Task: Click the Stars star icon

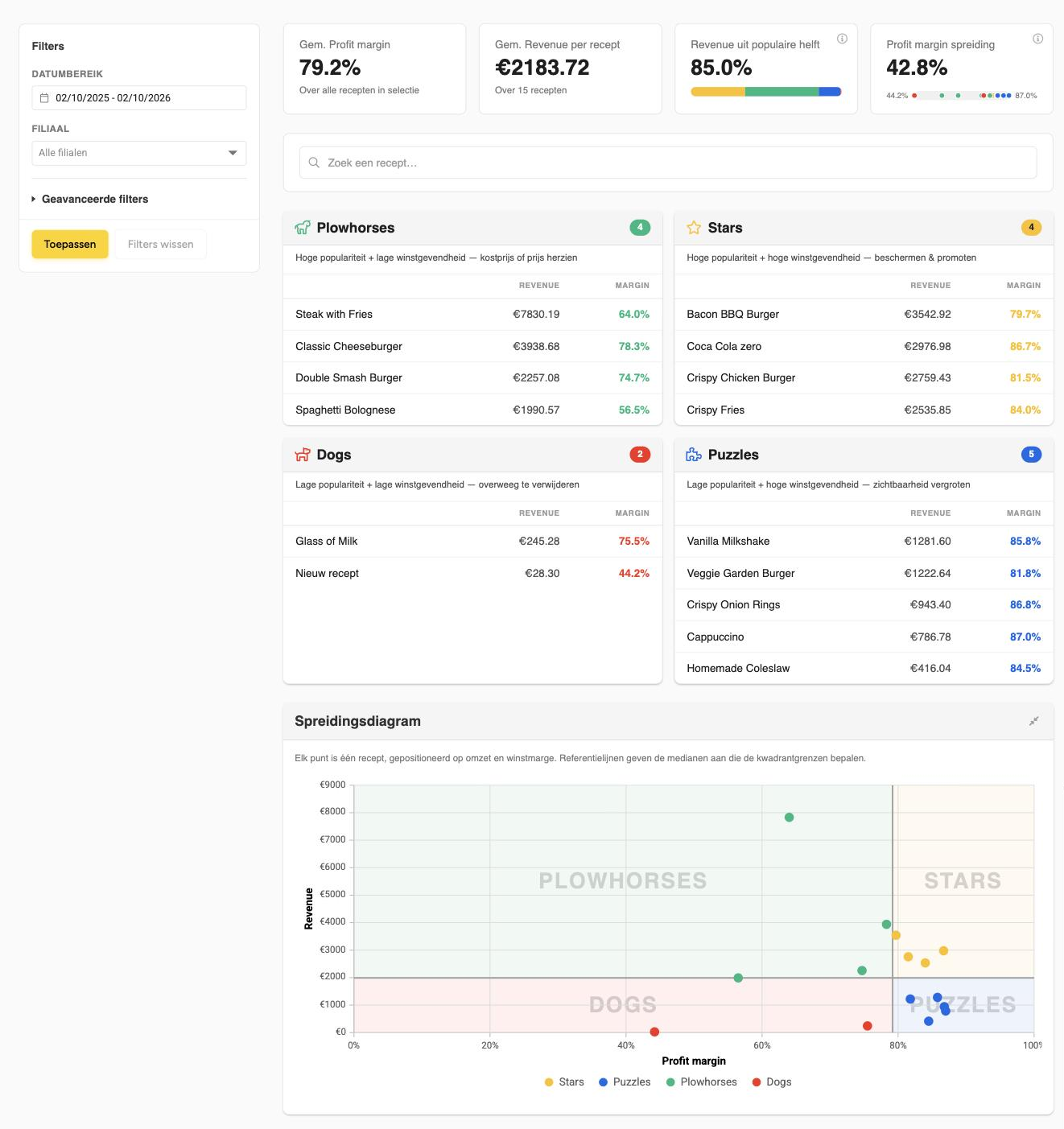Action: tap(694, 228)
